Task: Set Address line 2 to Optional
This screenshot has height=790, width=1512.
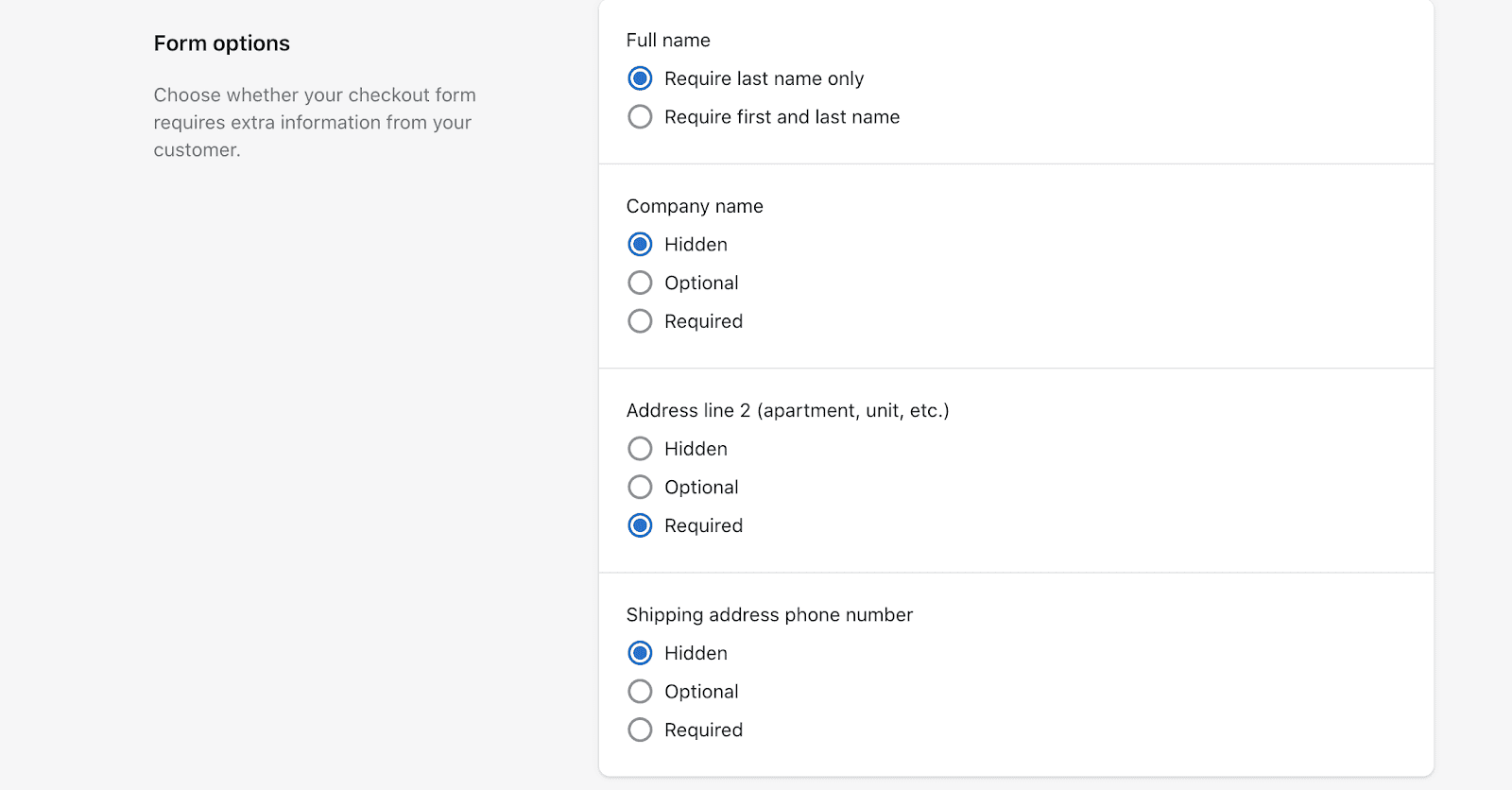Action: click(640, 487)
